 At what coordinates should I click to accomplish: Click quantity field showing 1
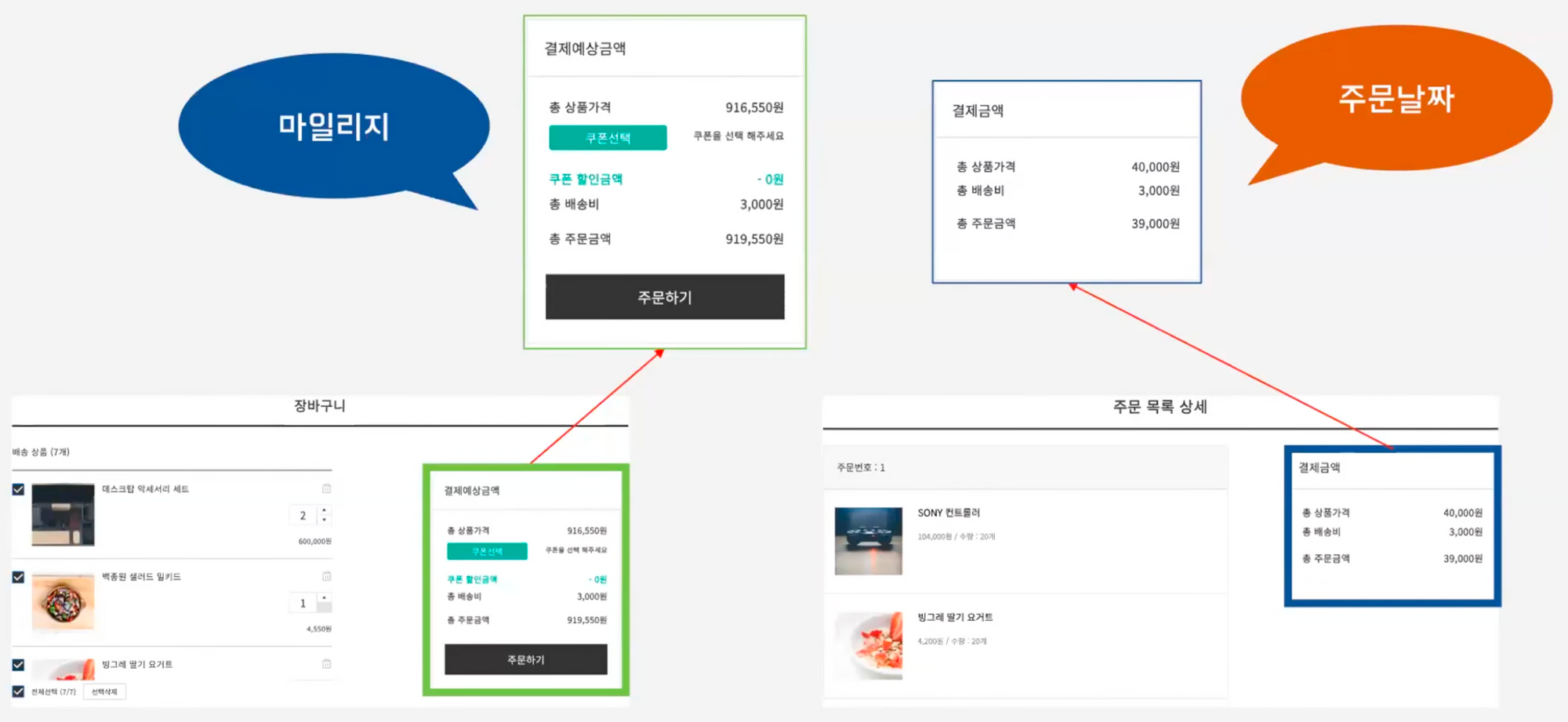pos(303,603)
